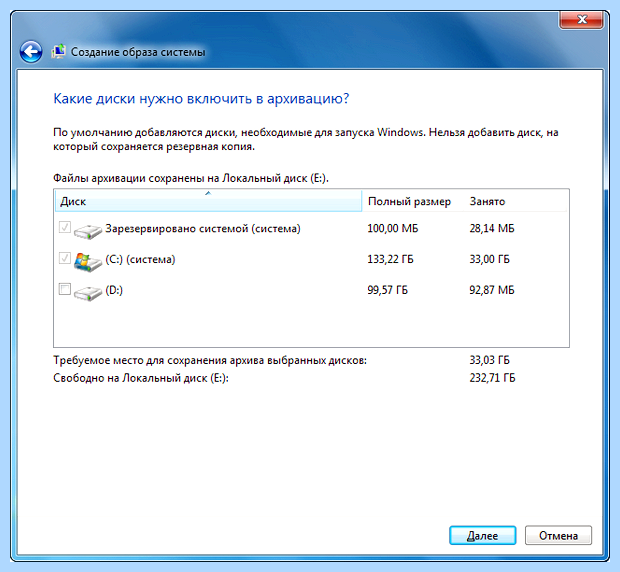Click the '232,71 ГБ' free space value

click(x=492, y=378)
